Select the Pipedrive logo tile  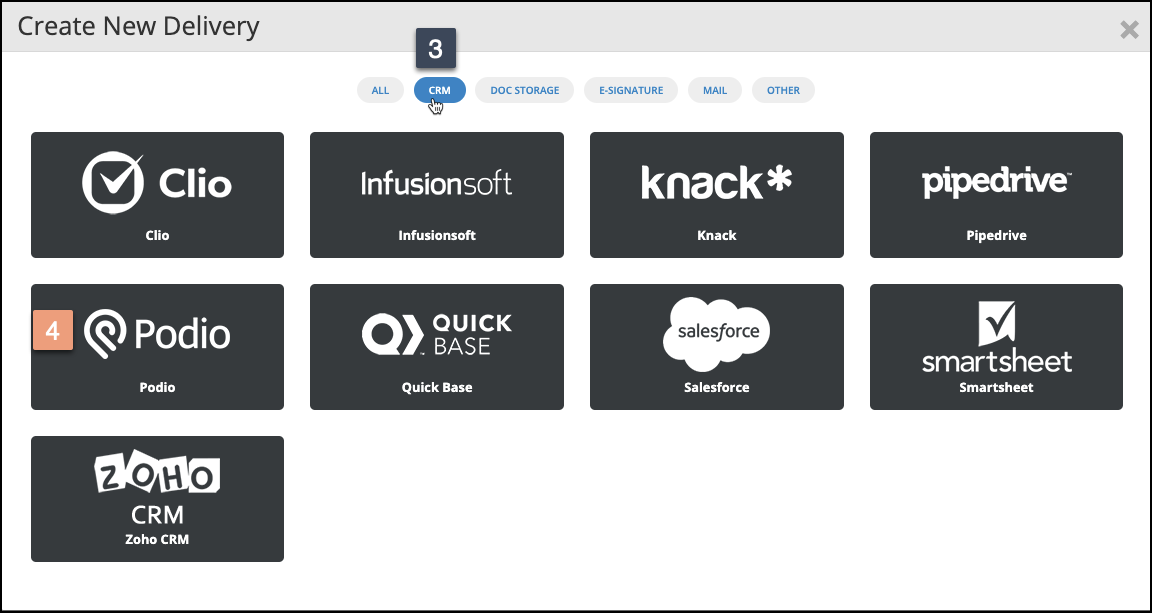(x=996, y=183)
